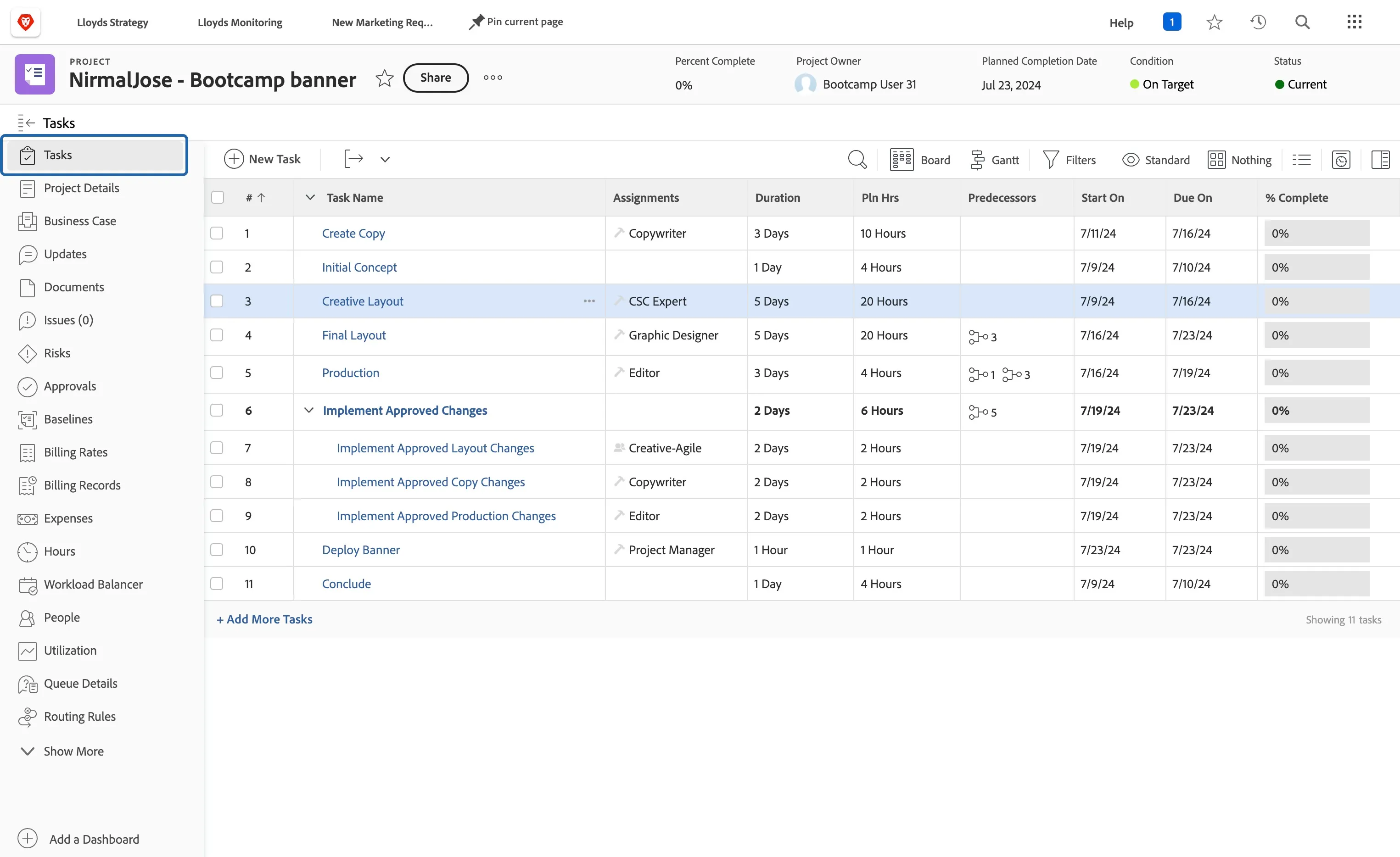1400x857 pixels.
Task: Switch to Board view
Action: [x=920, y=160]
